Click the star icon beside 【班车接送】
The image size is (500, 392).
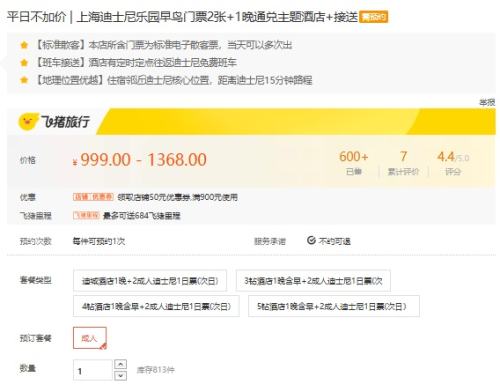(x=24, y=63)
